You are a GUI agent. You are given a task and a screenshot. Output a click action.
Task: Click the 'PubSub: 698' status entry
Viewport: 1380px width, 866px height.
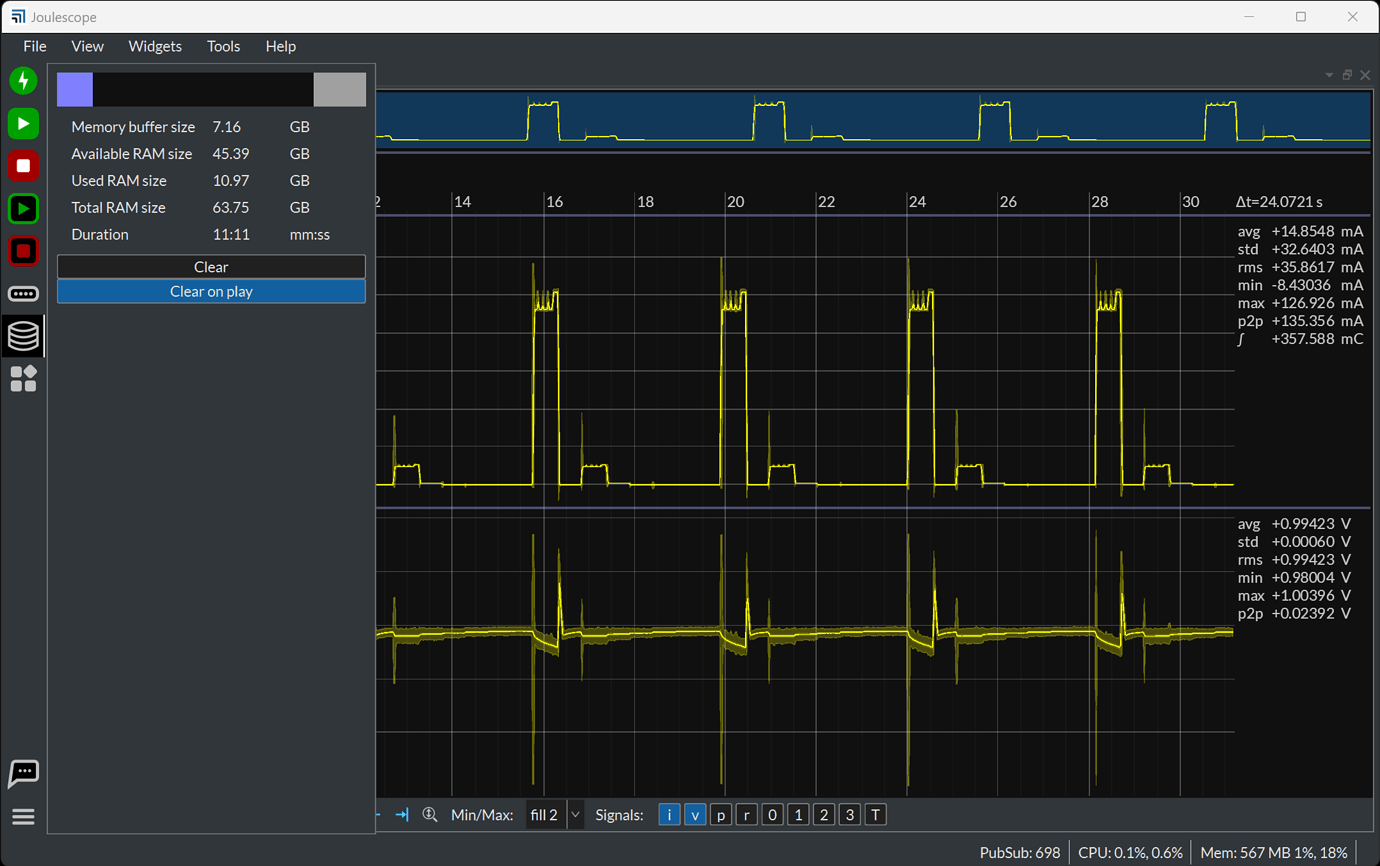click(1020, 853)
